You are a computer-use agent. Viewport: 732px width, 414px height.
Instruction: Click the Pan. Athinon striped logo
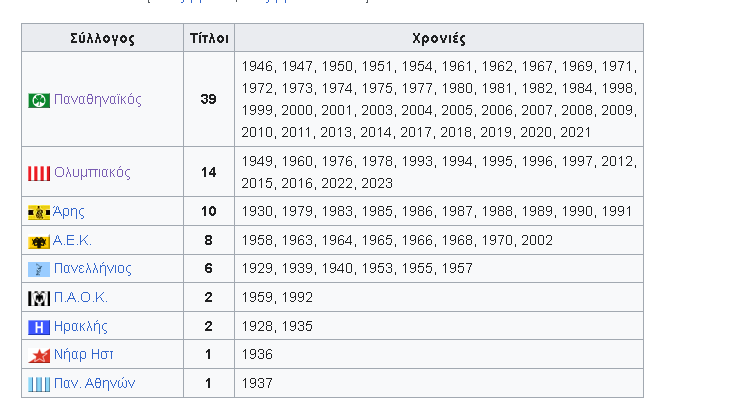tap(39, 384)
